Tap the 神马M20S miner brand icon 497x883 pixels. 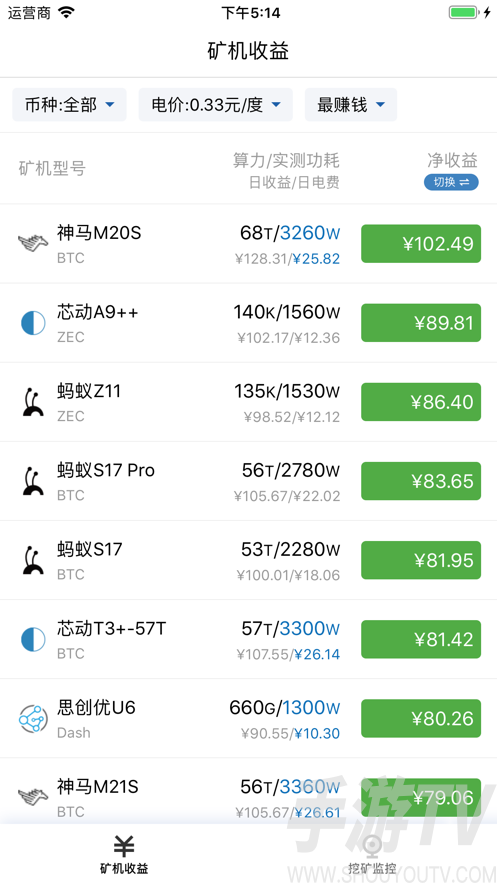33,244
